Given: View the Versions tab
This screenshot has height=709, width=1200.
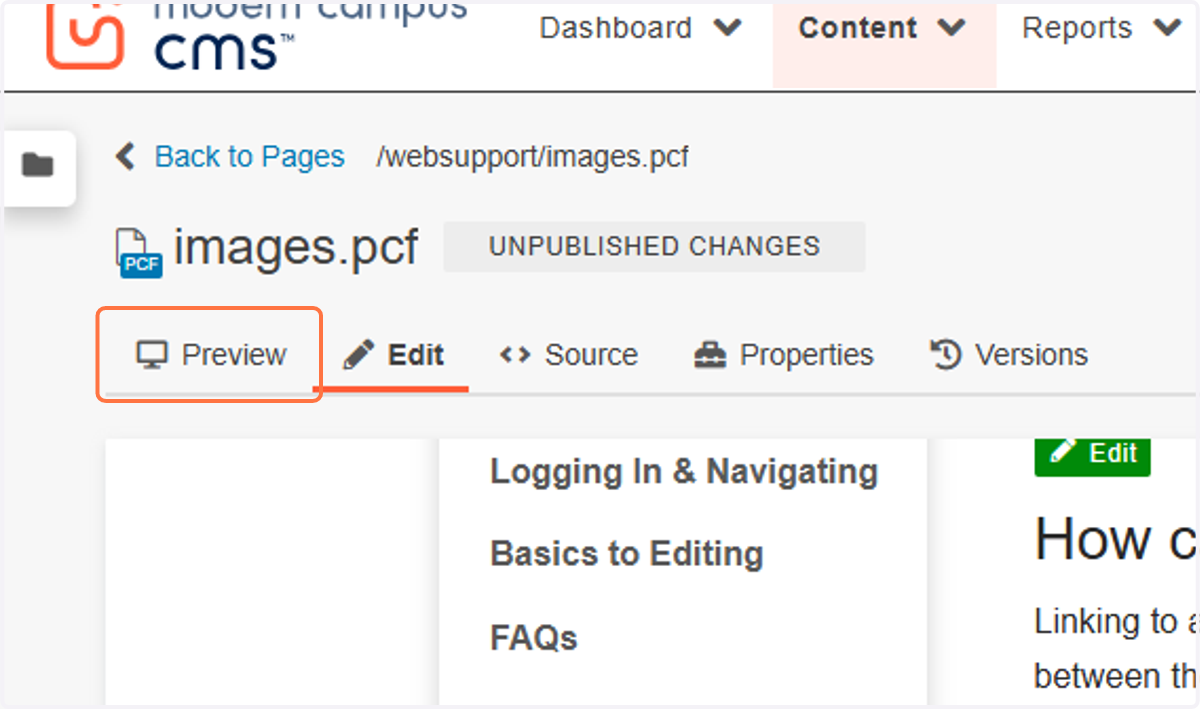Looking at the screenshot, I should [1009, 355].
